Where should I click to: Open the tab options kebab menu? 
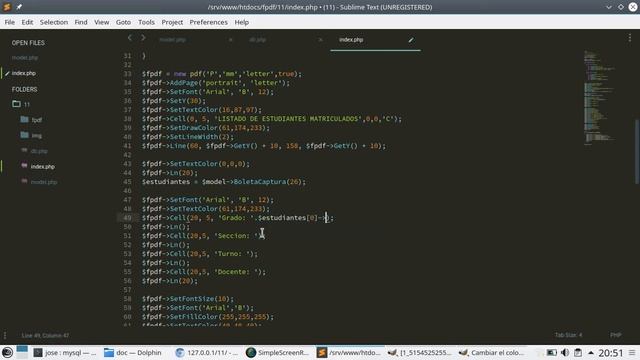pos(630,38)
